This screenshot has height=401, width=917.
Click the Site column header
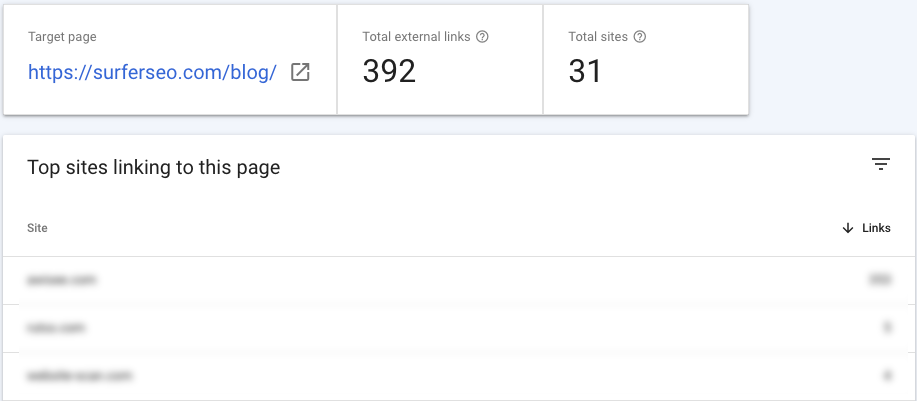click(x=37, y=228)
